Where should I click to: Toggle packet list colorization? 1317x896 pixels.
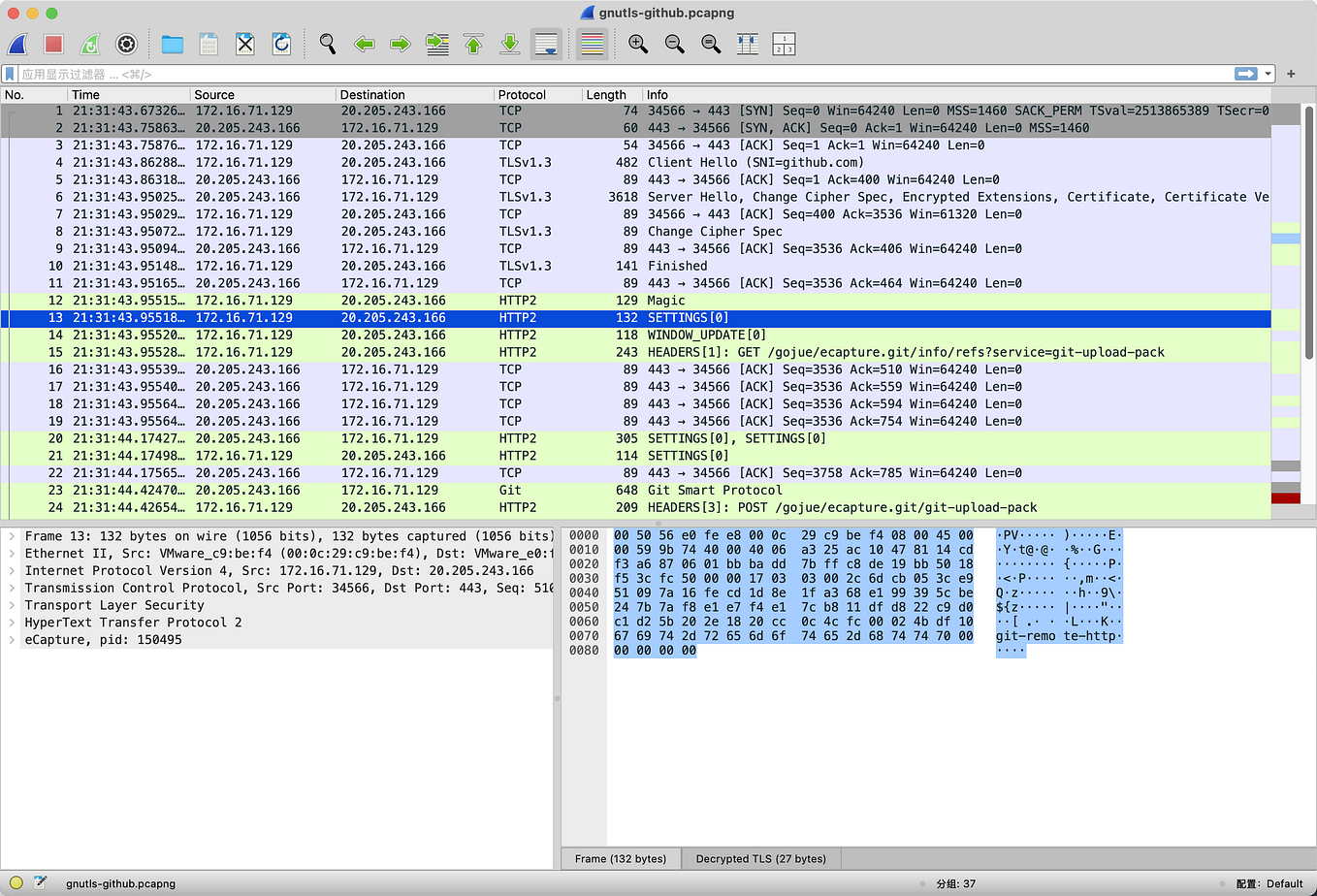pos(592,44)
